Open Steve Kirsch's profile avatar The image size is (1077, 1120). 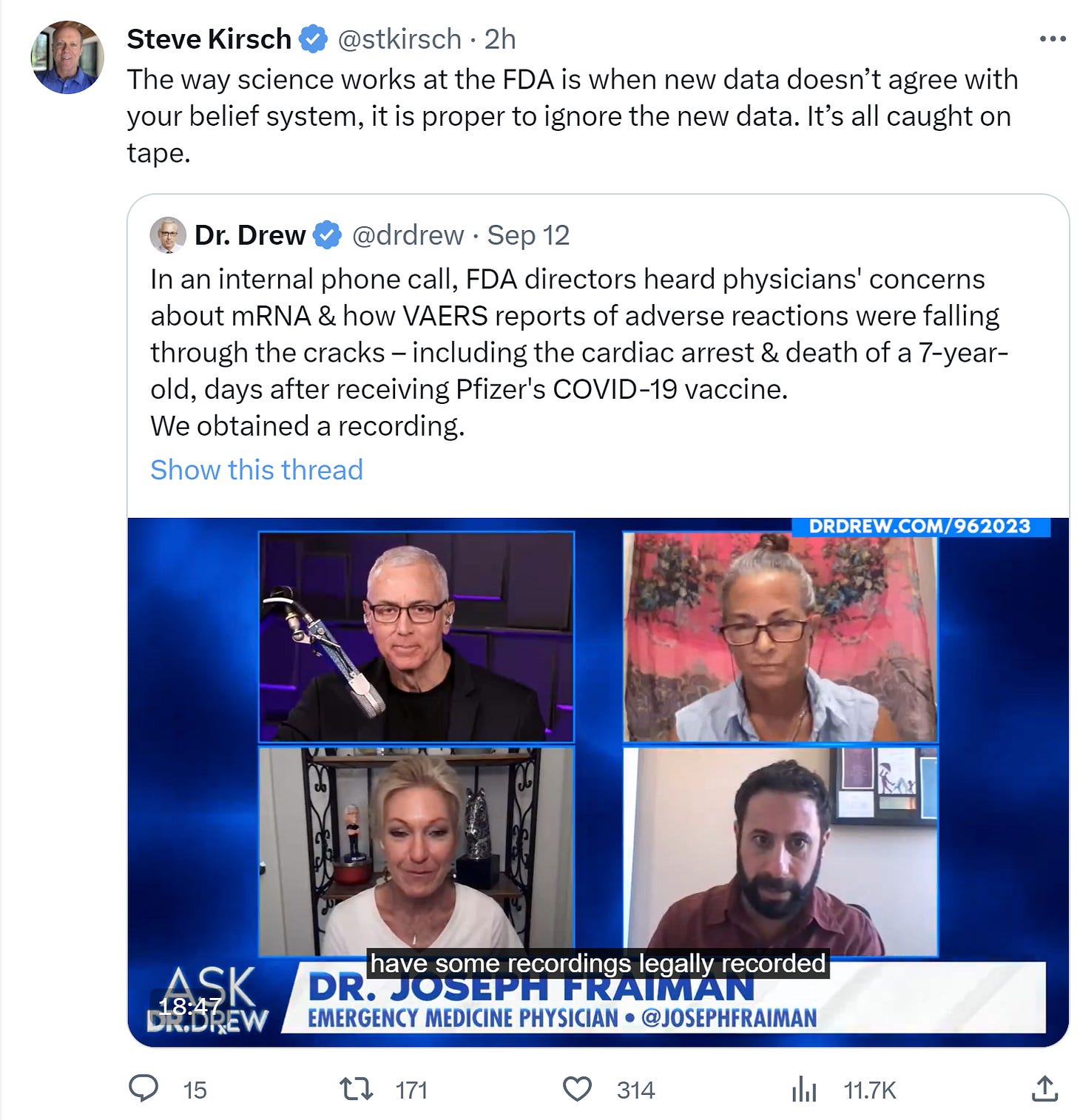(x=67, y=57)
